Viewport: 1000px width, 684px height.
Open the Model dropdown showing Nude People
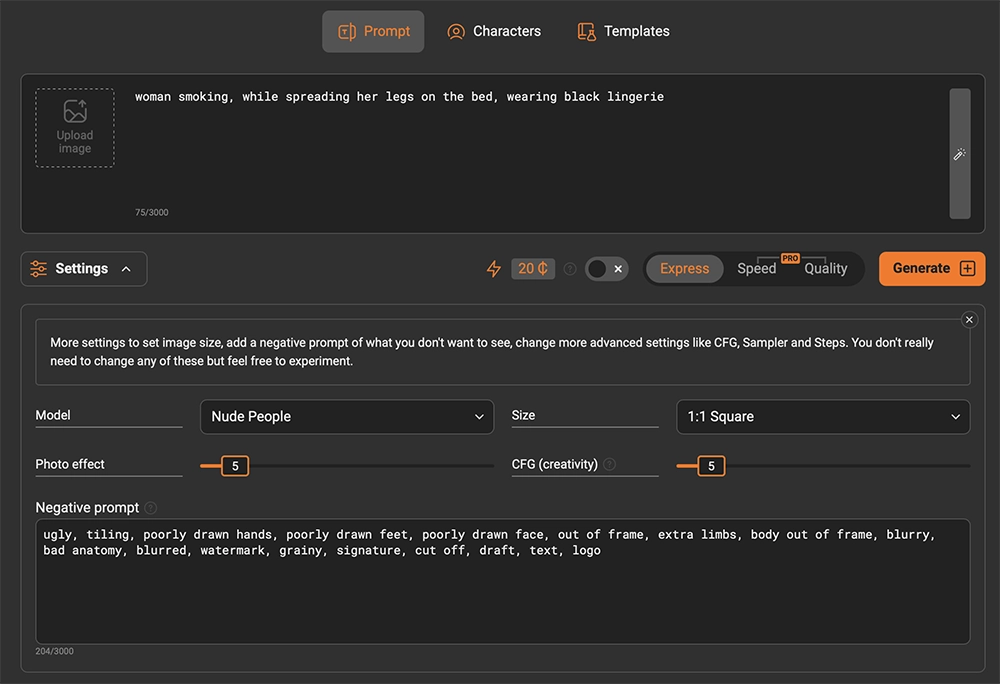point(346,416)
